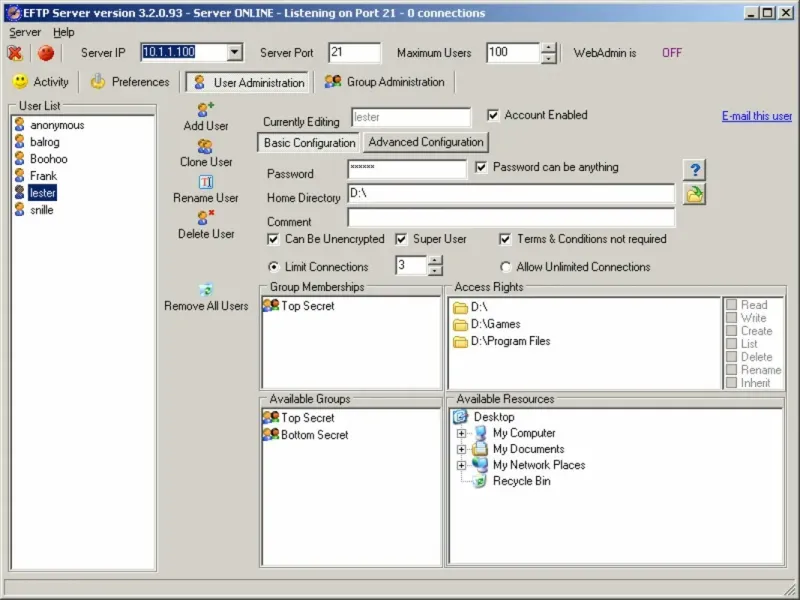Click the D:\Program Files folder icon

(x=460, y=341)
